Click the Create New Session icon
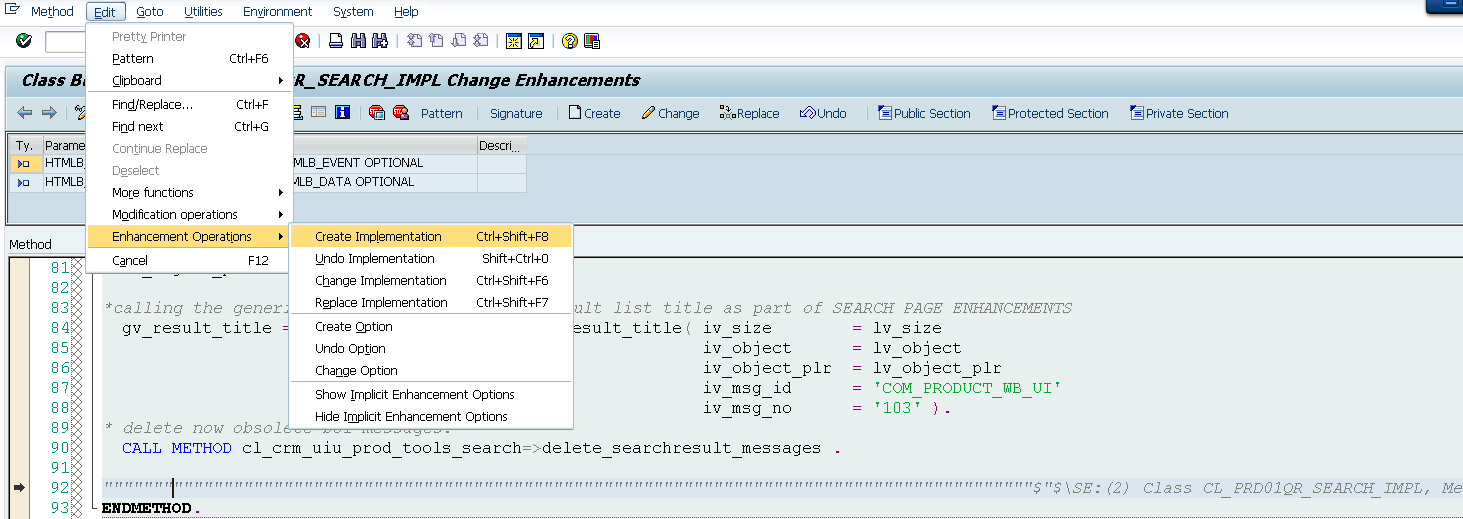The width and height of the screenshot is (1463, 519). pyautogui.click(x=514, y=41)
